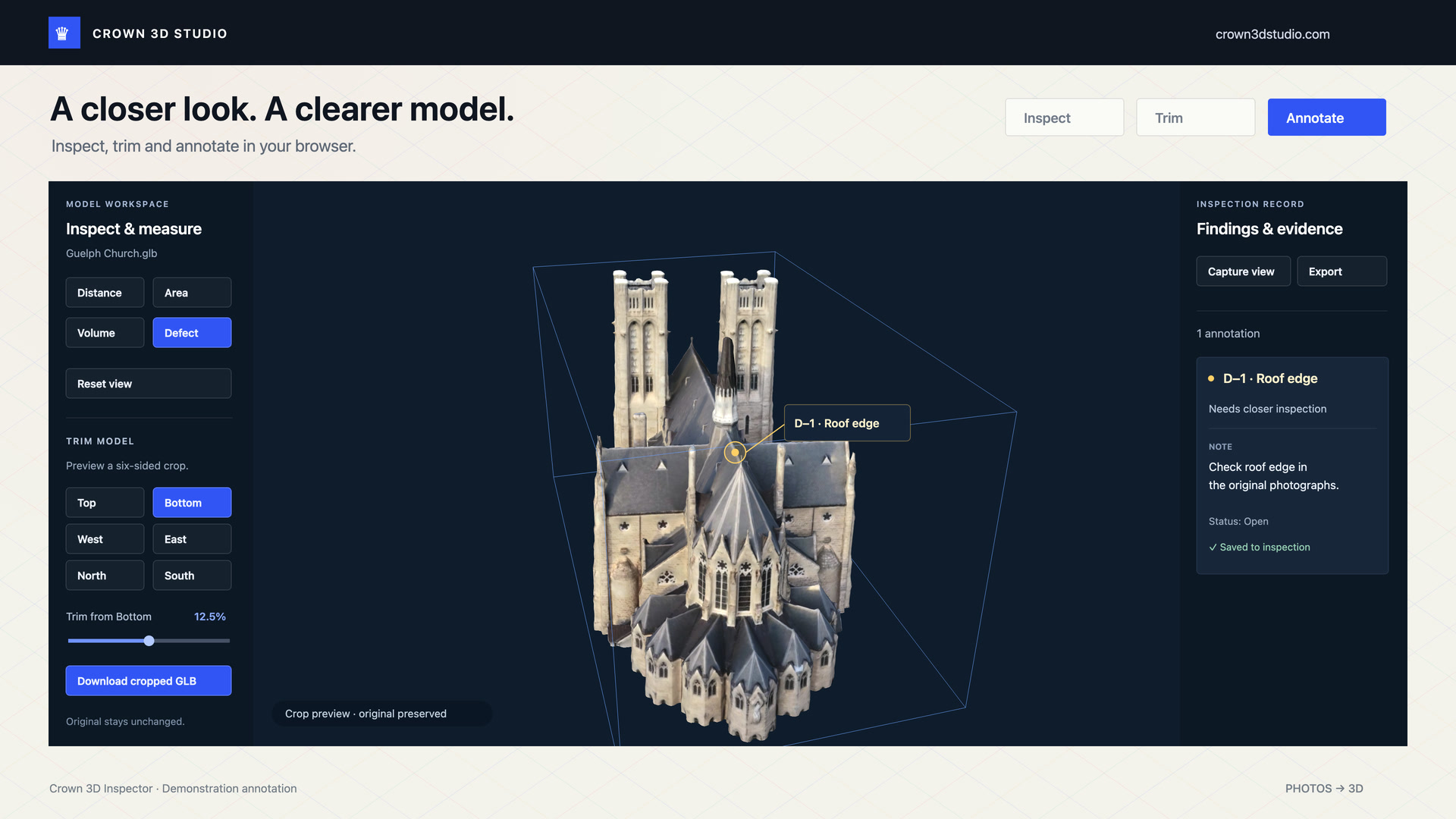Click Needs closer inspection text

[x=1268, y=409]
